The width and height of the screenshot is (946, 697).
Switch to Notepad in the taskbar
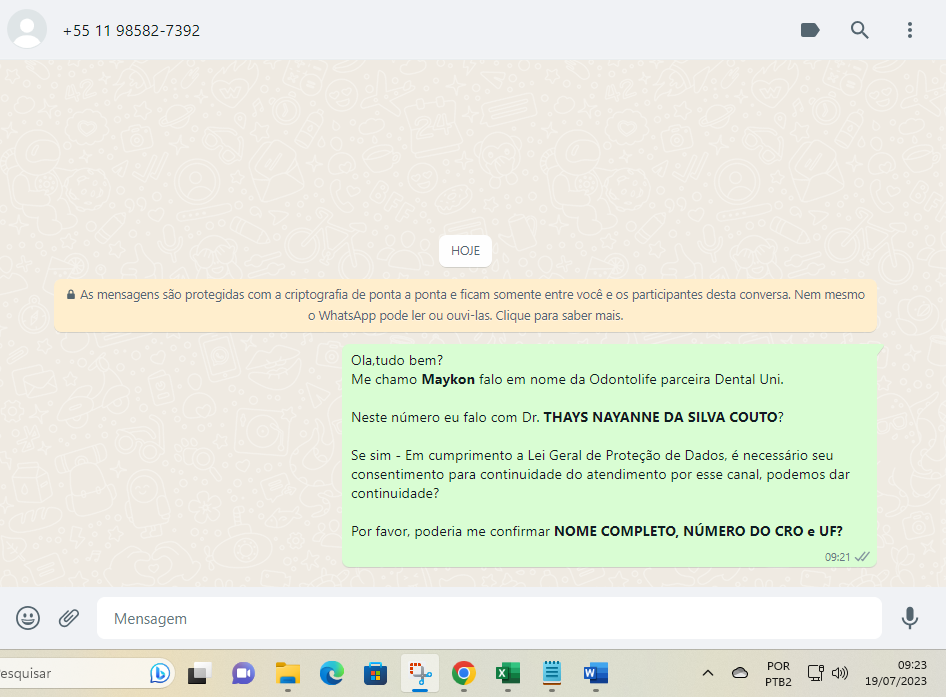(x=551, y=673)
